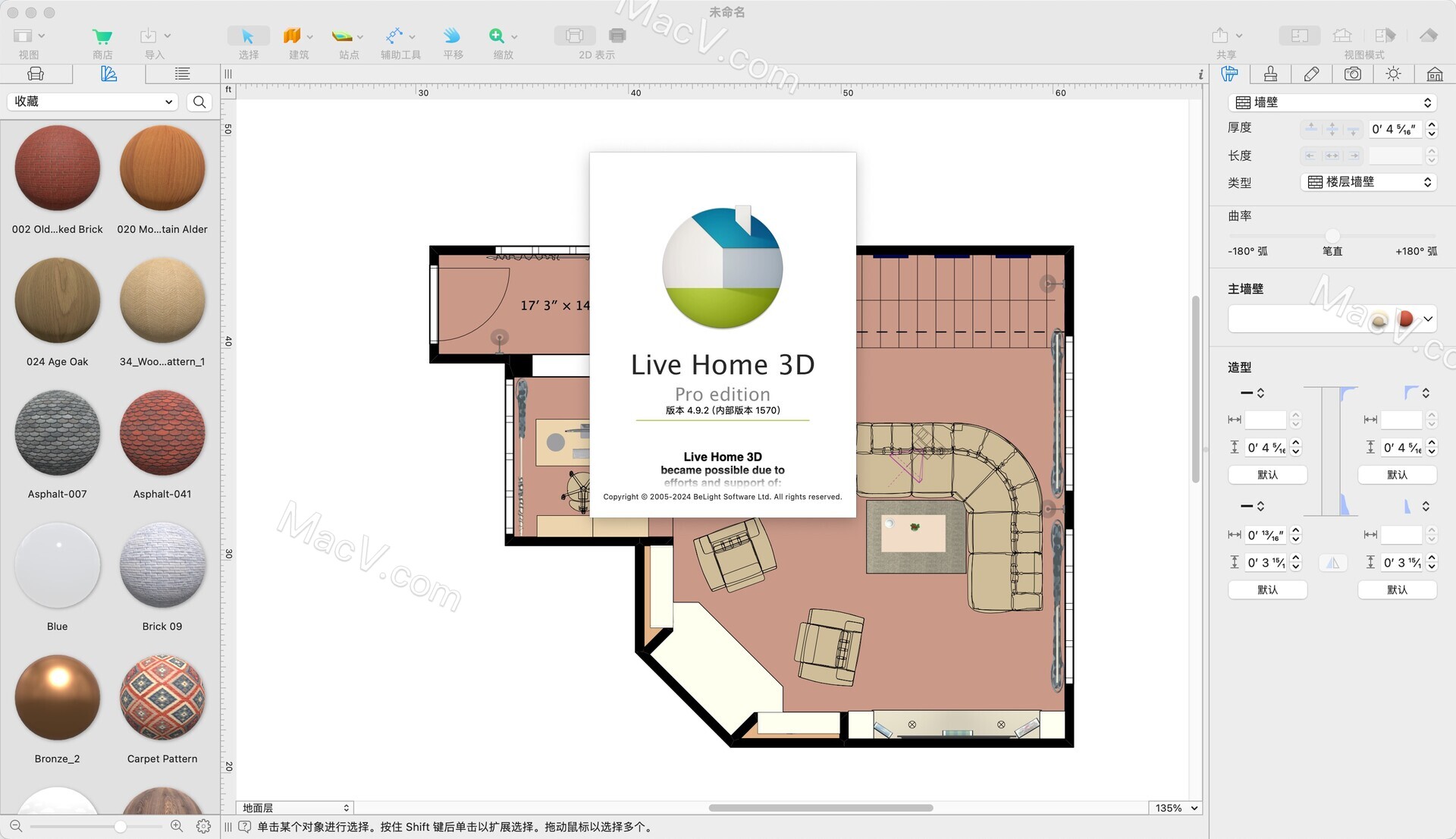
Task: Toggle the 2D plan view mode
Action: coord(1299,36)
